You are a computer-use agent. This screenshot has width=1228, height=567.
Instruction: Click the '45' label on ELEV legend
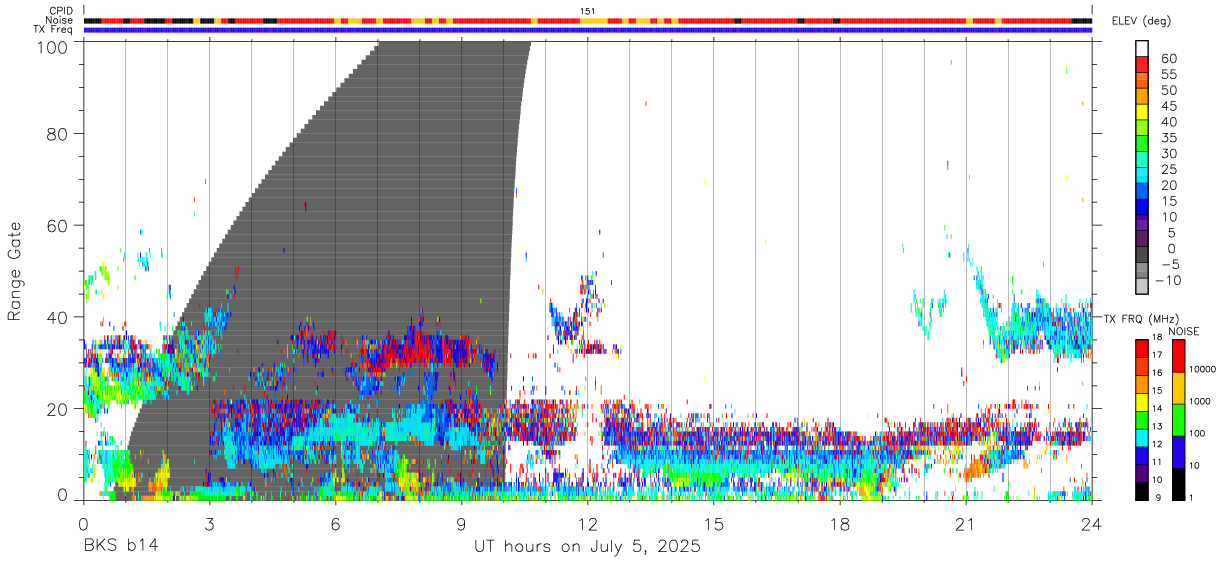click(x=1169, y=106)
